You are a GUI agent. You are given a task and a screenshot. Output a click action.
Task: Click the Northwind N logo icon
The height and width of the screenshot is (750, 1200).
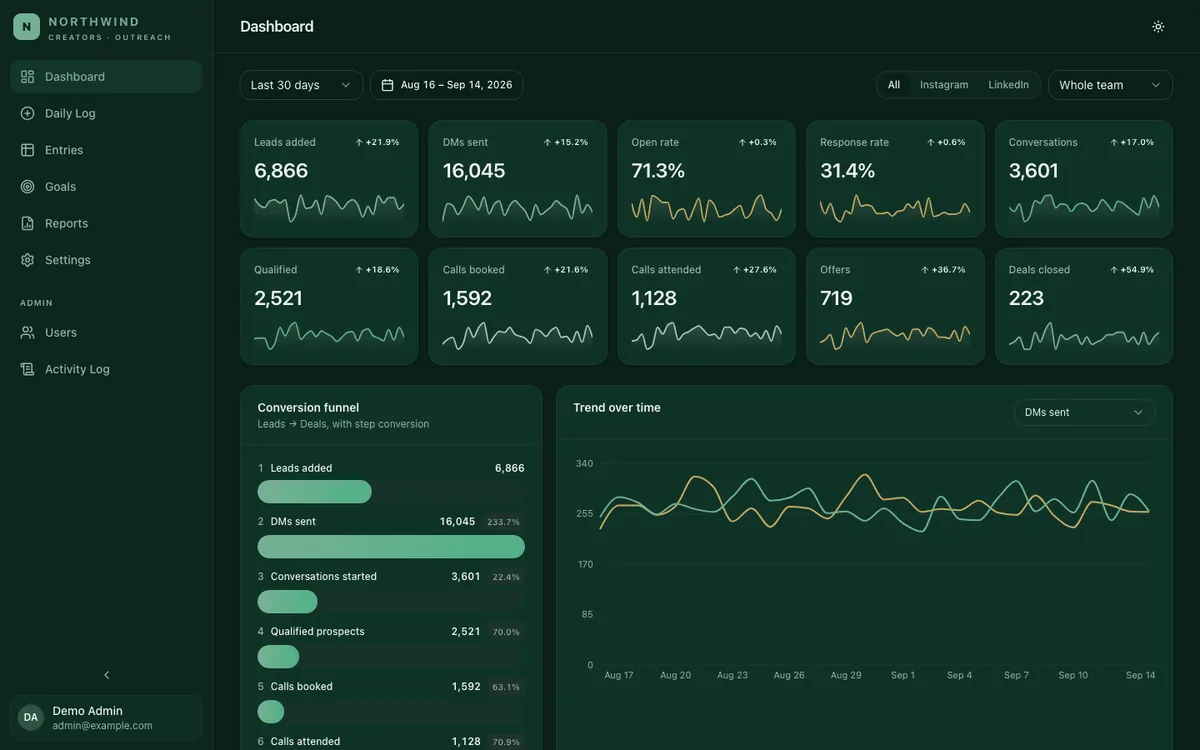27,27
